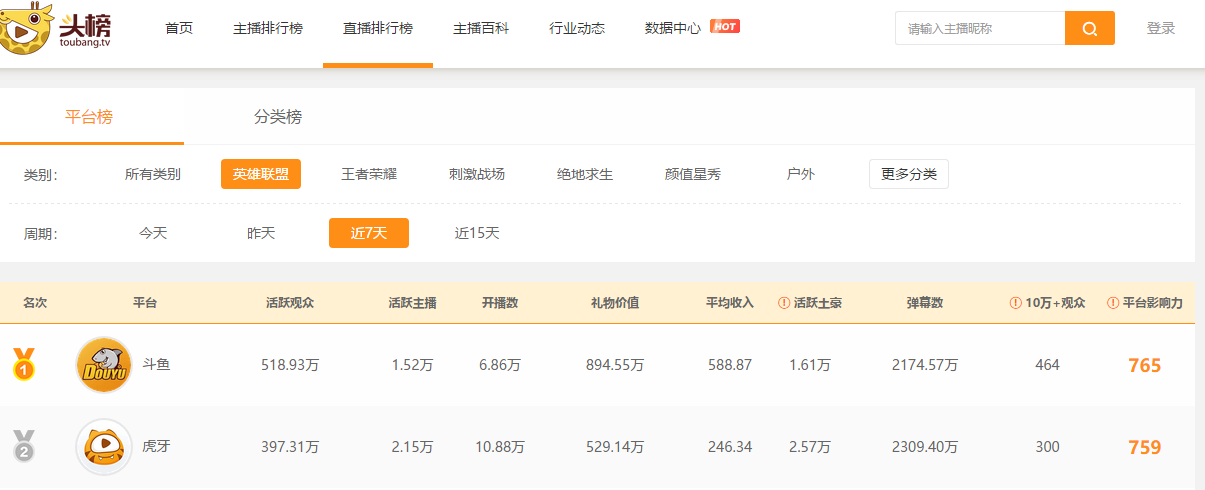Select 所有类别 category filter
The width and height of the screenshot is (1205, 490).
point(153,174)
